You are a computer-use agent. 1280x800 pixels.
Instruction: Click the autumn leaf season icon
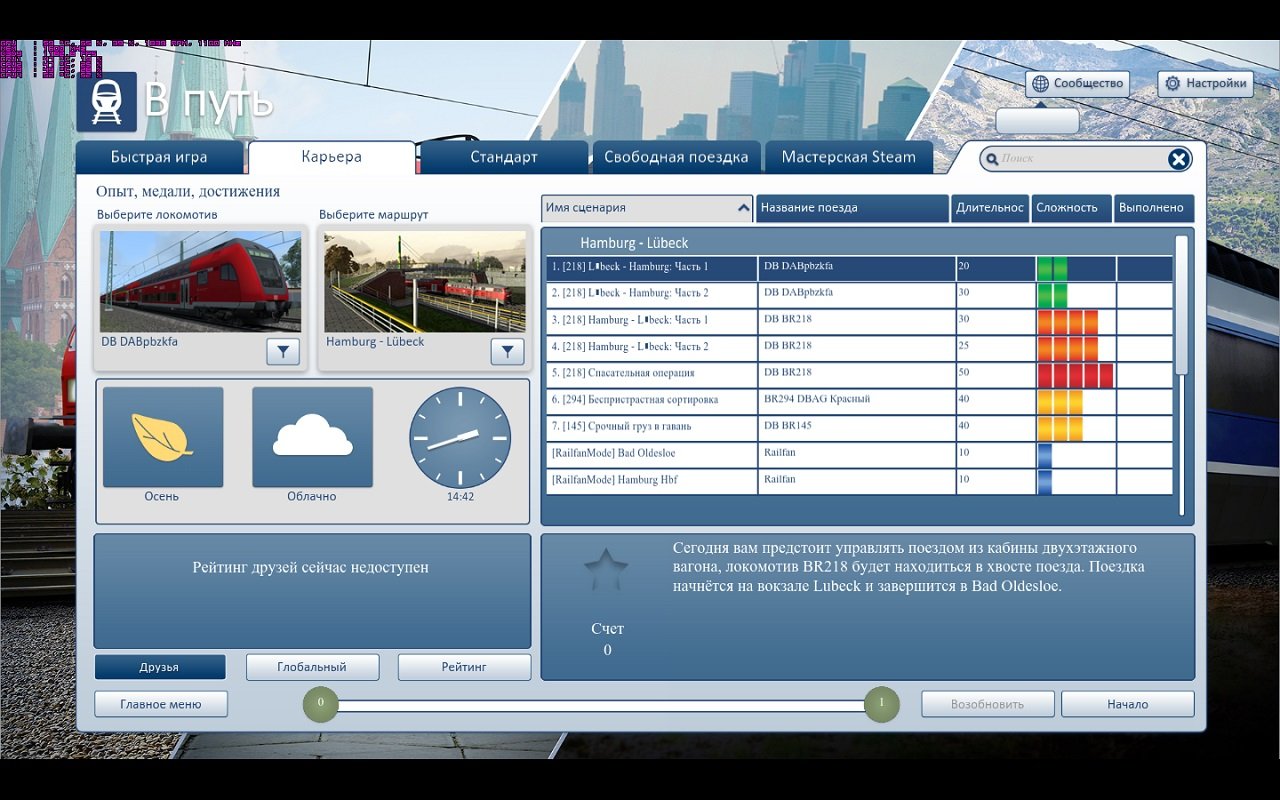pos(162,437)
